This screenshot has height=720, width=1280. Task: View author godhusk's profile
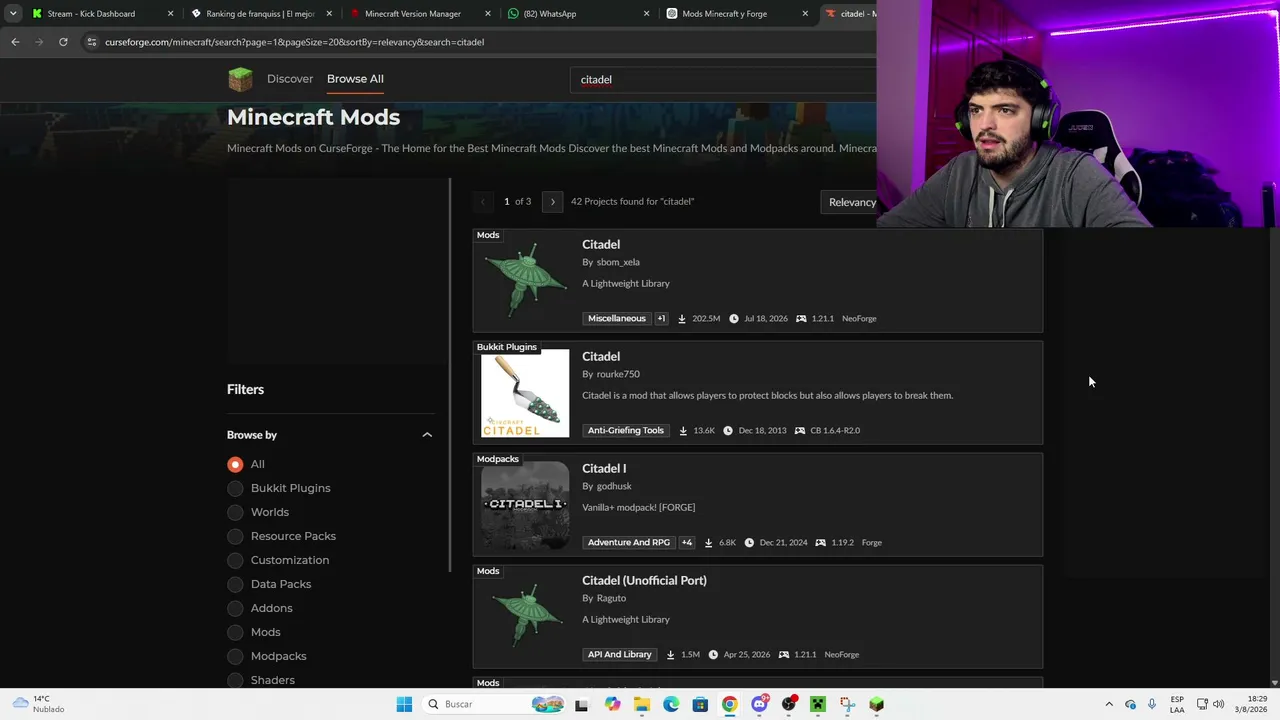click(x=614, y=486)
